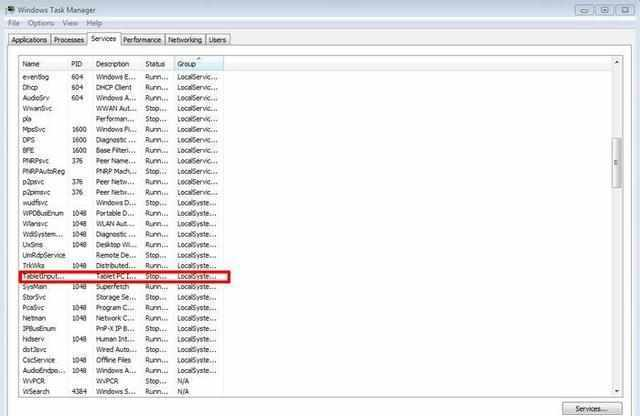Select the DPS service row
The image size is (640, 416).
pyautogui.click(x=121, y=140)
